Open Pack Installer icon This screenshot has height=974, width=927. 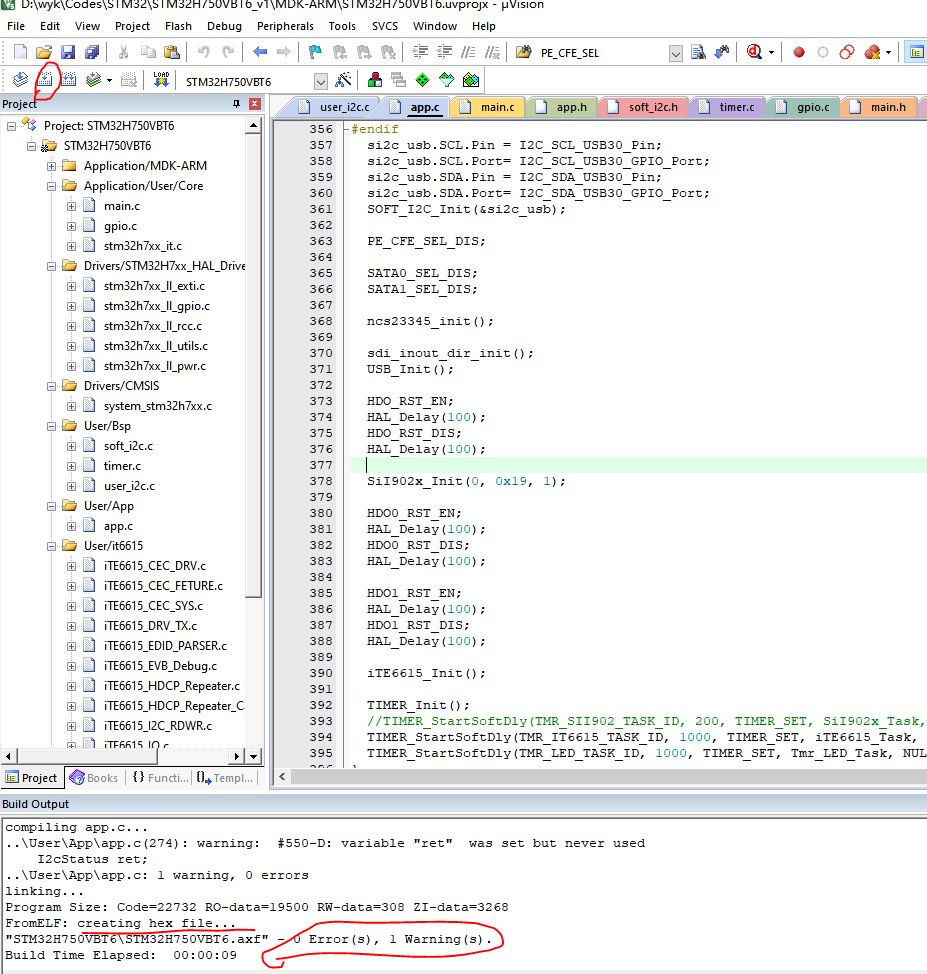click(471, 80)
